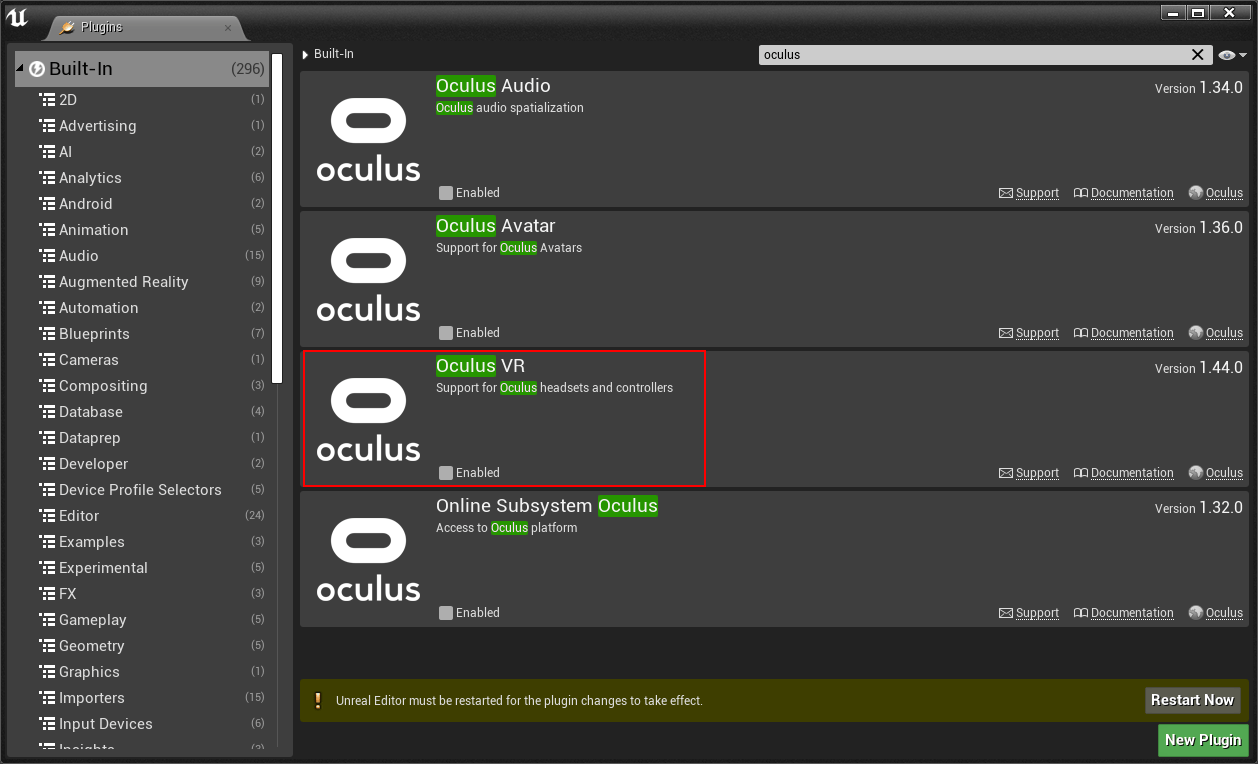Clear the oculus search text
The height and width of the screenshot is (764, 1258).
[x=1198, y=55]
